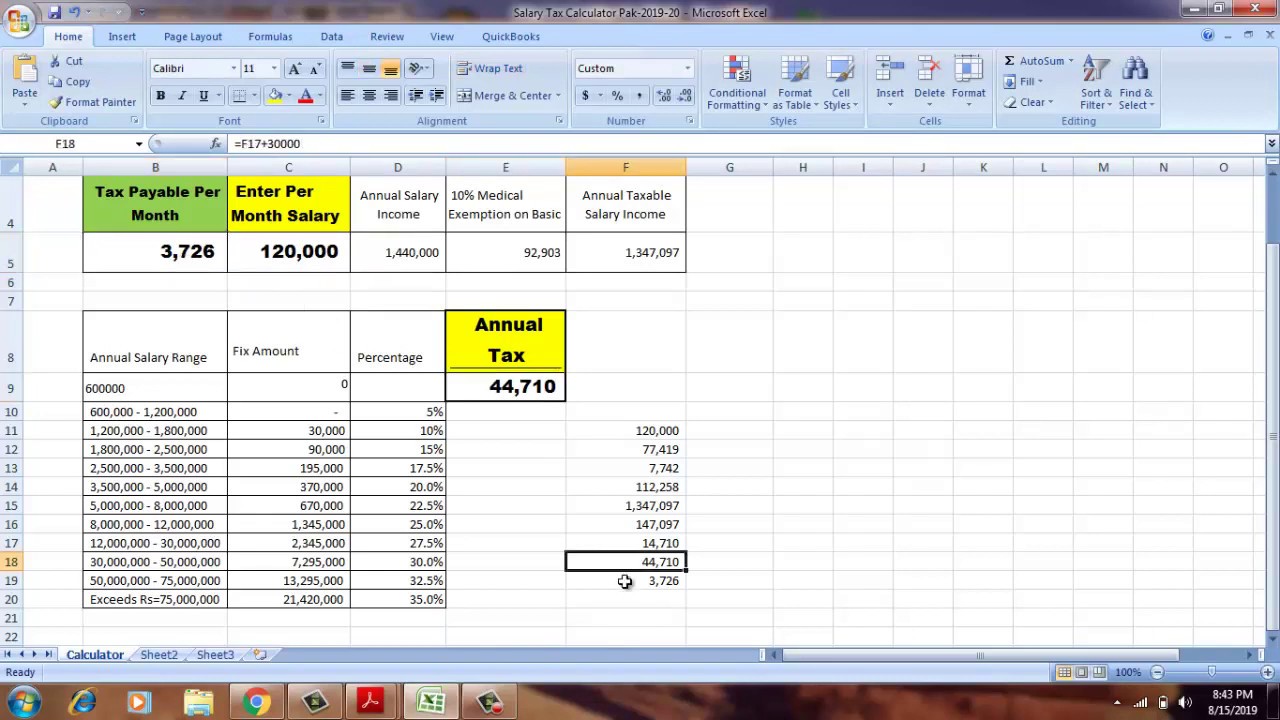Align text left in cell
Image resolution: width=1280 pixels, height=720 pixels.
click(x=347, y=96)
